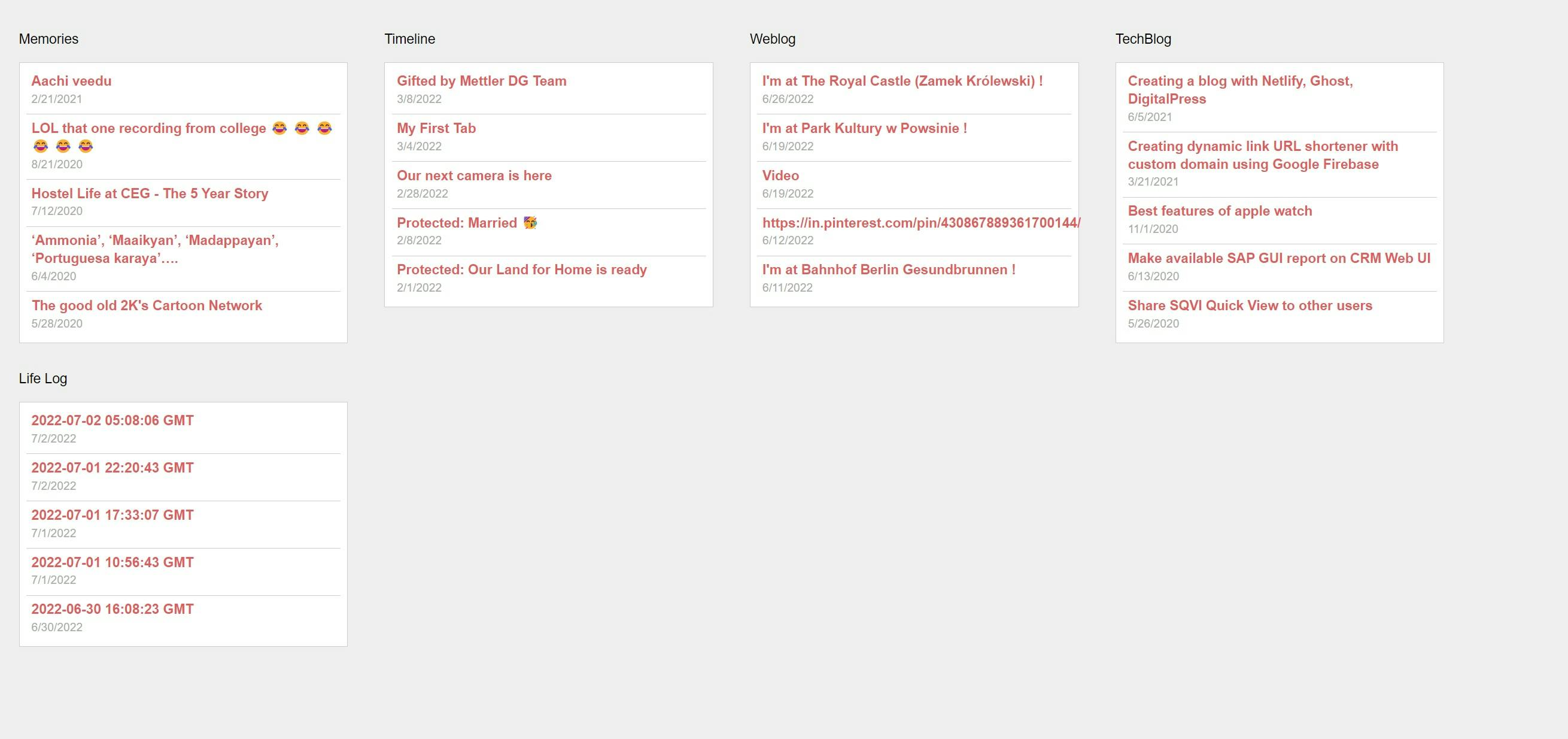This screenshot has width=1568, height=739.
Task: Open 'I'm at Bahnhof Berlin Gesundbrunnen' post
Action: 889,270
